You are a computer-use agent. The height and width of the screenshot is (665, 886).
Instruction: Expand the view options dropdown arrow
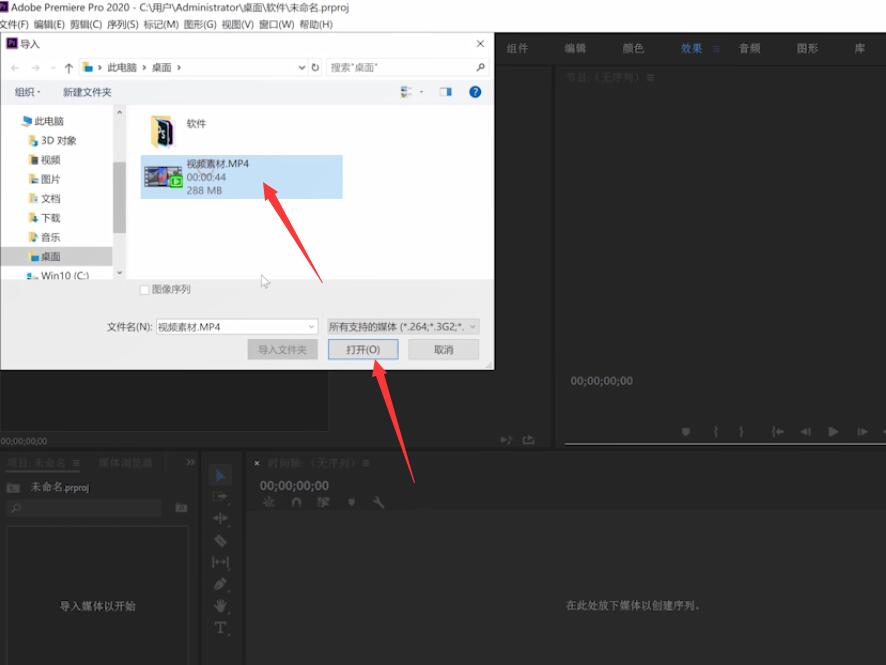(x=422, y=92)
